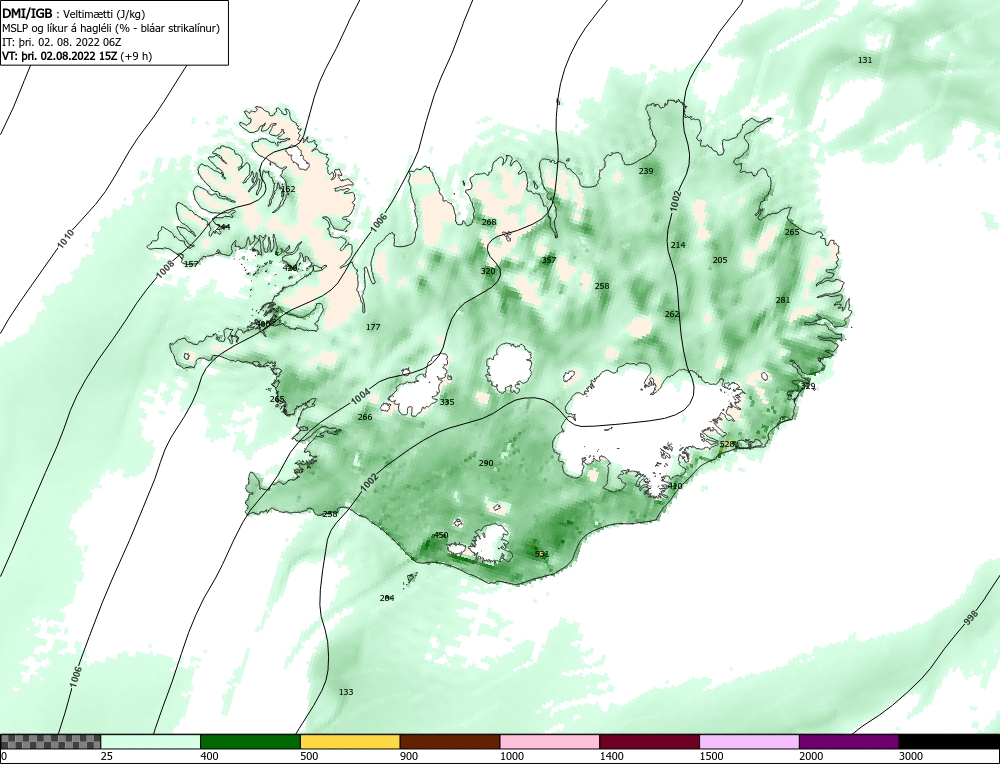The height and width of the screenshot is (764, 1000).
Task: Click the map value "205"
Action: click(720, 260)
